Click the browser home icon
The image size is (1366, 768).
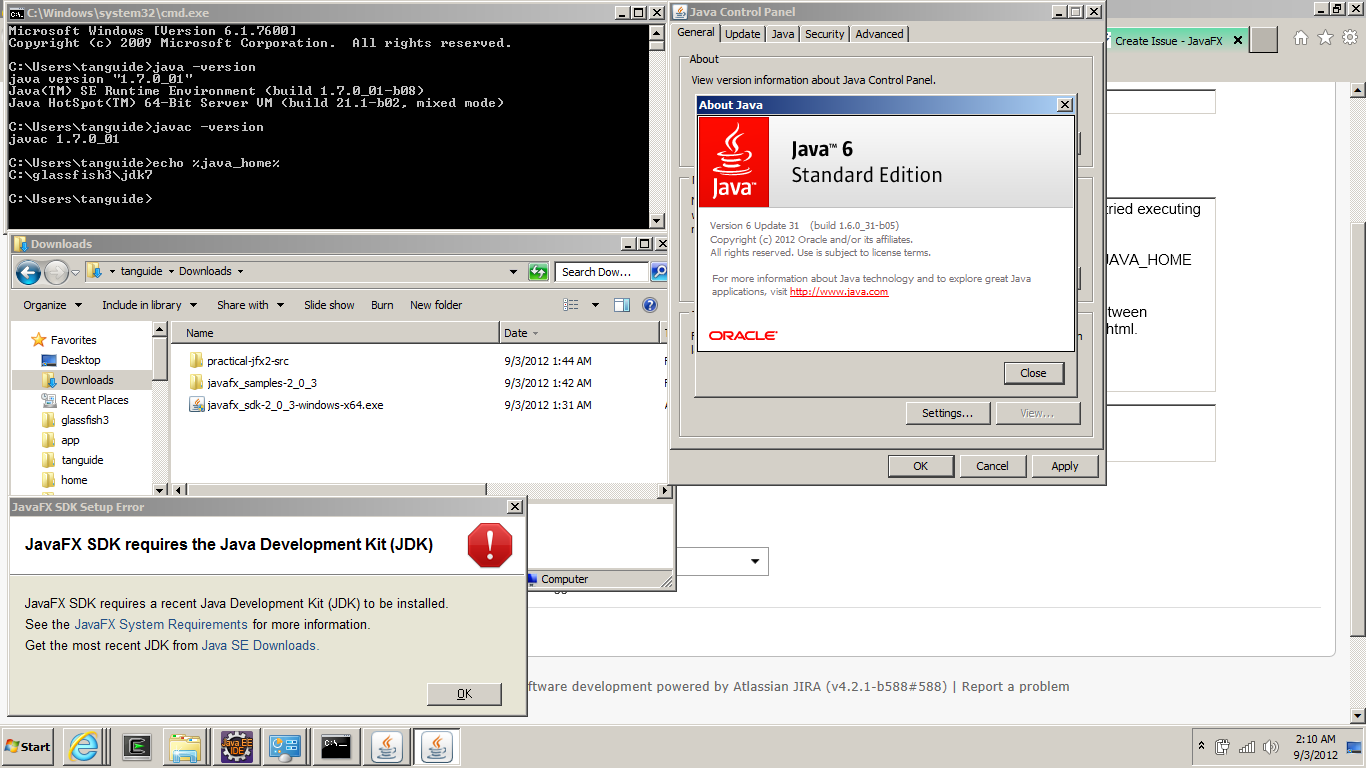coord(1300,38)
